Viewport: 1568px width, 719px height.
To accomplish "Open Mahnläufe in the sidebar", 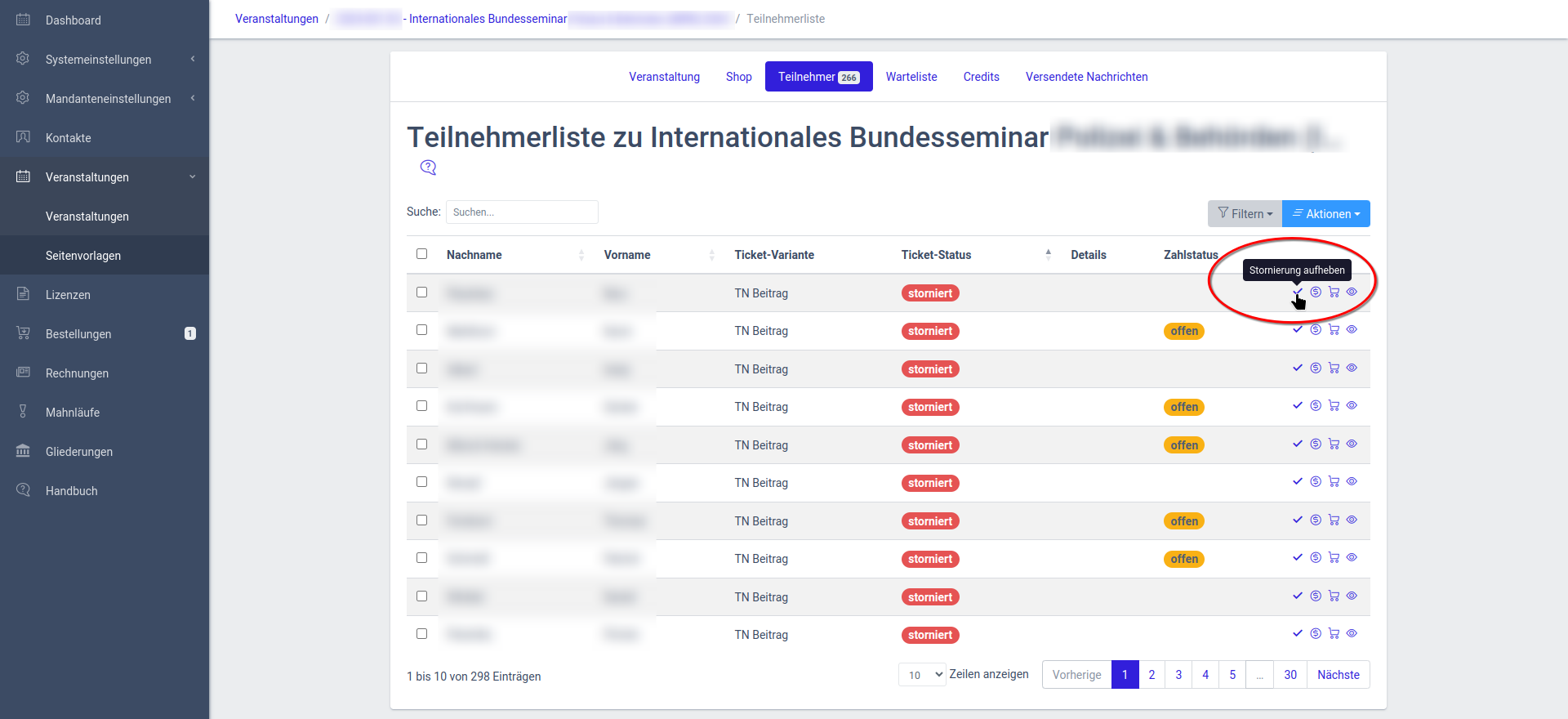I will pyautogui.click(x=72, y=413).
